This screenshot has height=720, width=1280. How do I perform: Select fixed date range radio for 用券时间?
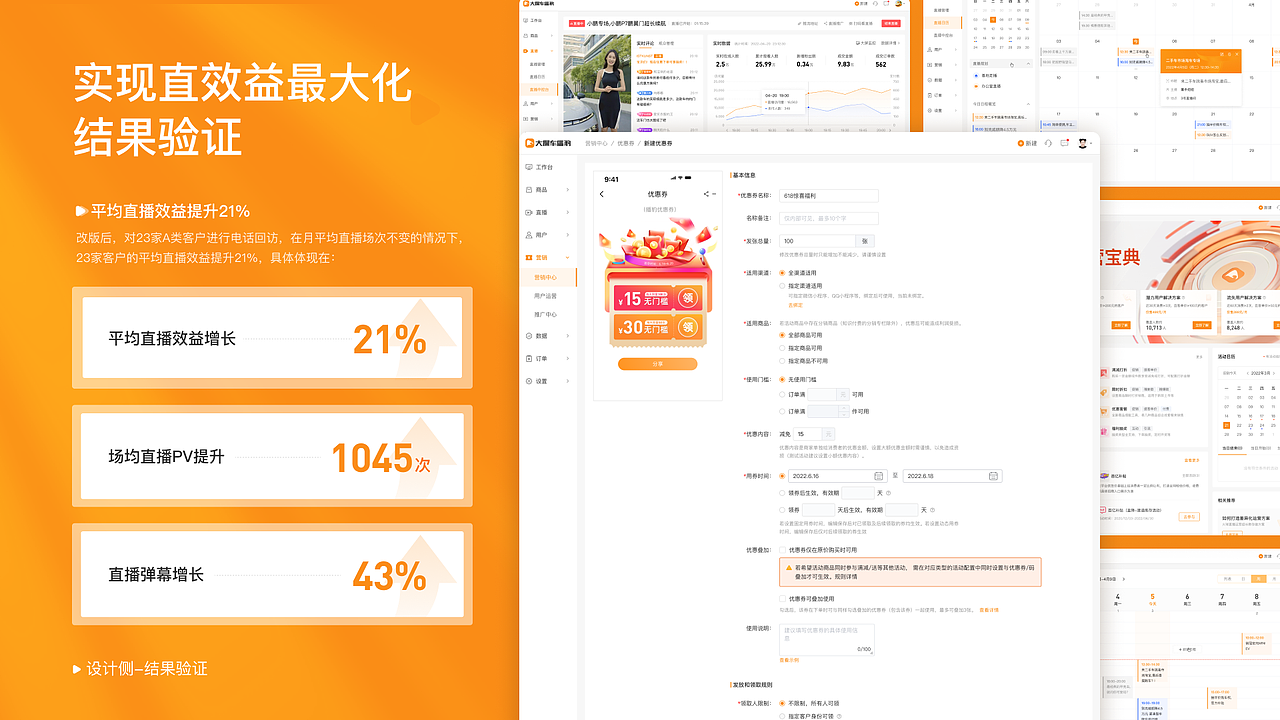pos(782,476)
